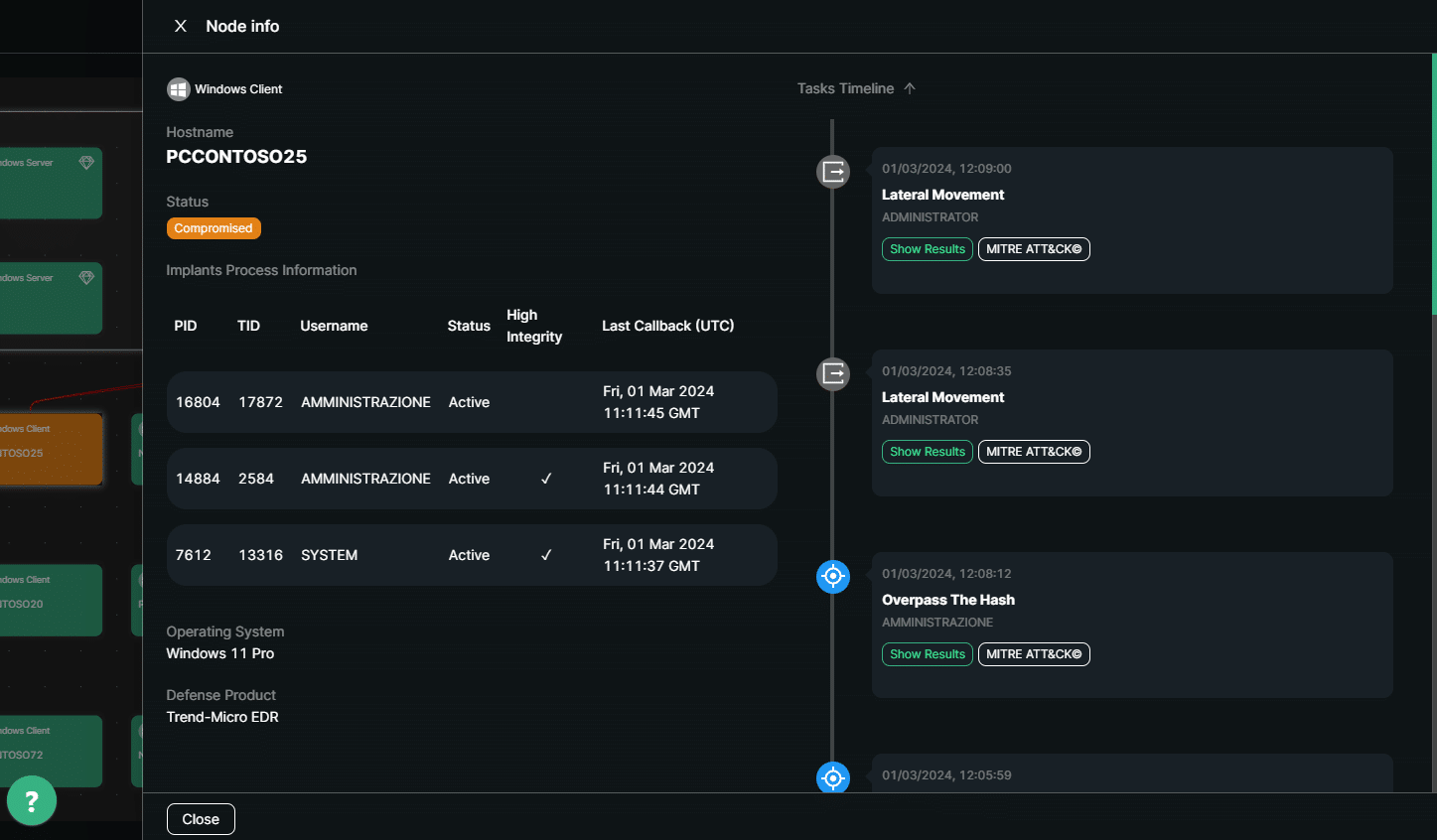Open MITRE ATT&CK for 12:09:00 Lateral Movement
Viewport: 1437px width, 840px height.
pos(1034,249)
